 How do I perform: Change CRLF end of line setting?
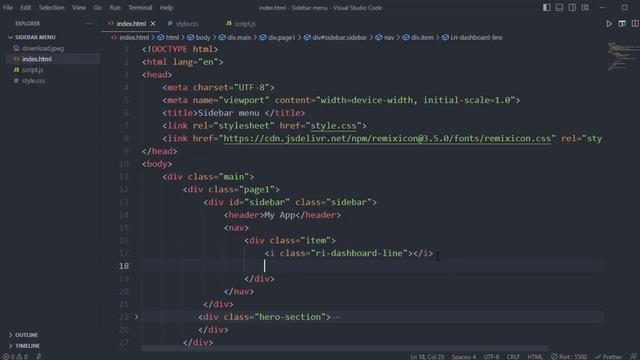coord(513,356)
